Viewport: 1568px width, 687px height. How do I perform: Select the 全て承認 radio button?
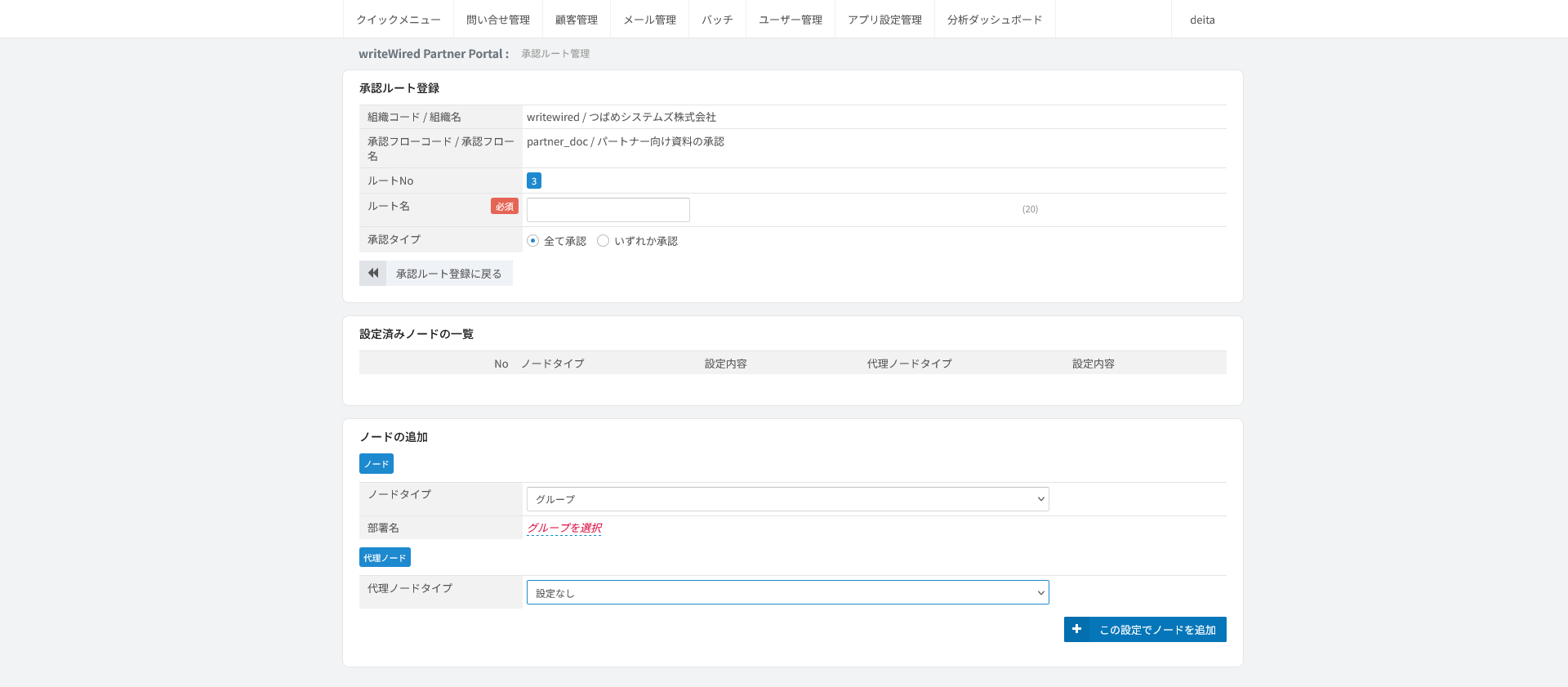coord(532,241)
